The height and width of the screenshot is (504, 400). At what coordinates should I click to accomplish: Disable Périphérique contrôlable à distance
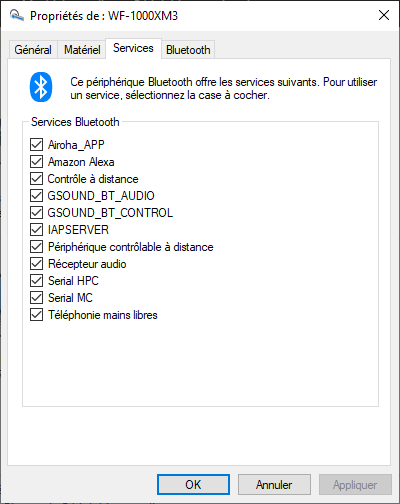point(36,247)
